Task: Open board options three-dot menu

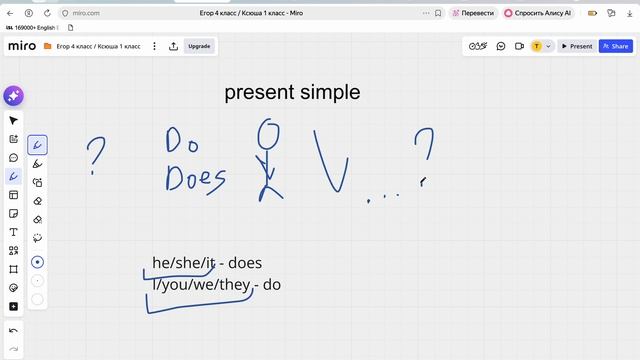Action: pyautogui.click(x=154, y=46)
